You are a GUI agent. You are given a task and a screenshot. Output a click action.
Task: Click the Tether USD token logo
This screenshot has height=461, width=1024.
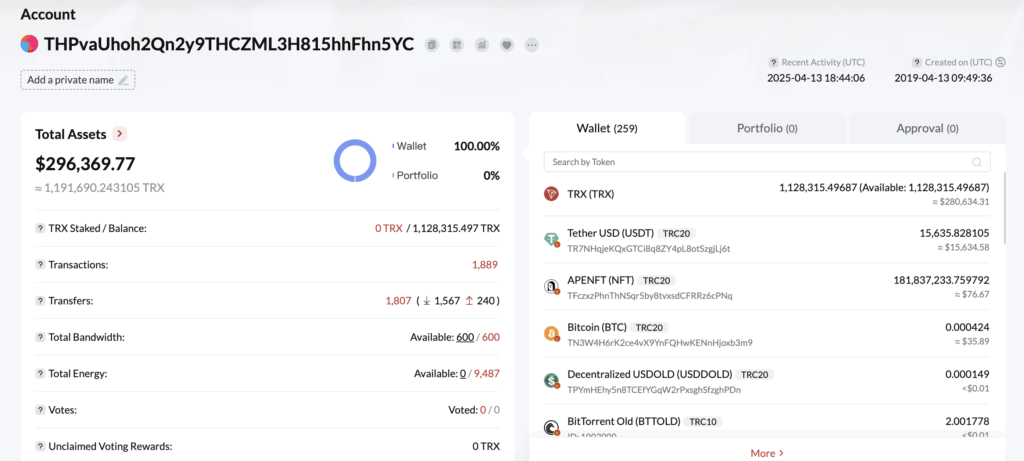pyautogui.click(x=551, y=240)
